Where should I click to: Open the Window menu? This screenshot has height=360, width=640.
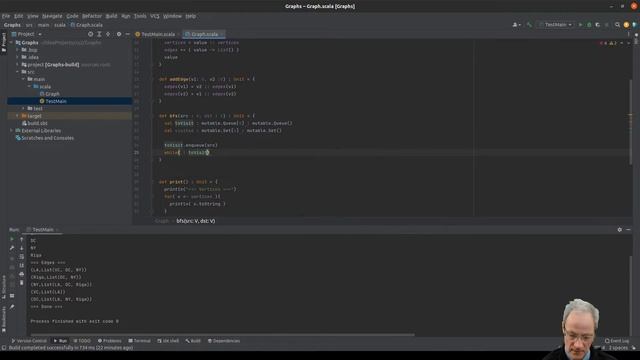click(172, 16)
